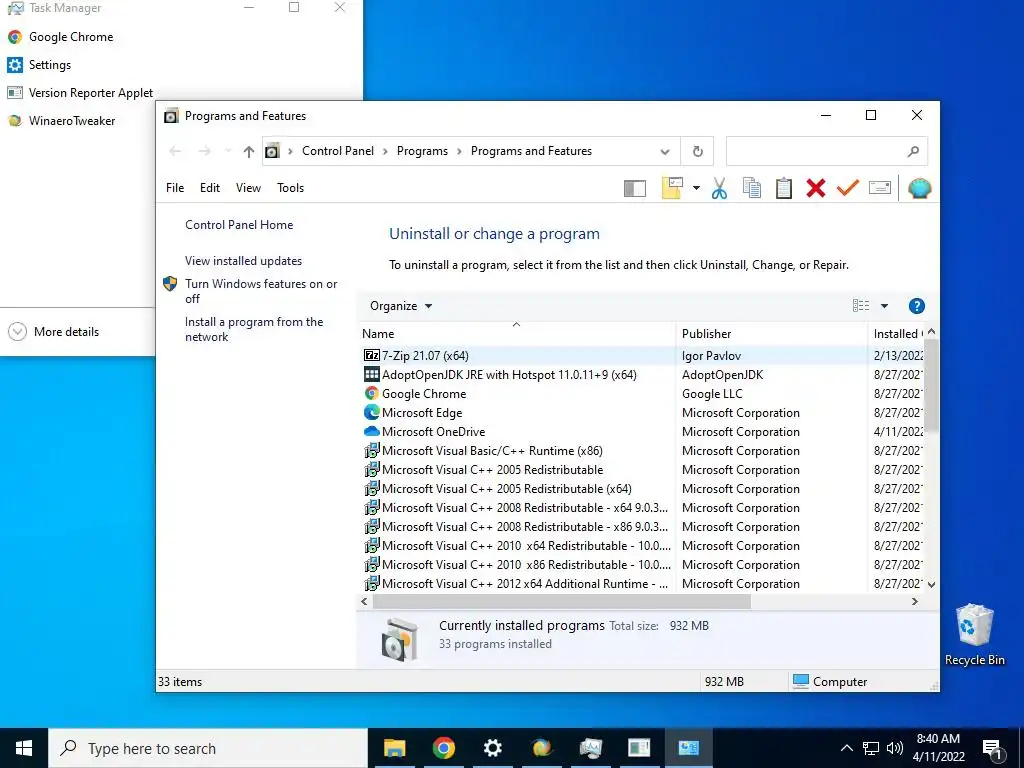Screen dimensions: 1024x768
Task: Open the Organize dropdown
Action: 400,306
